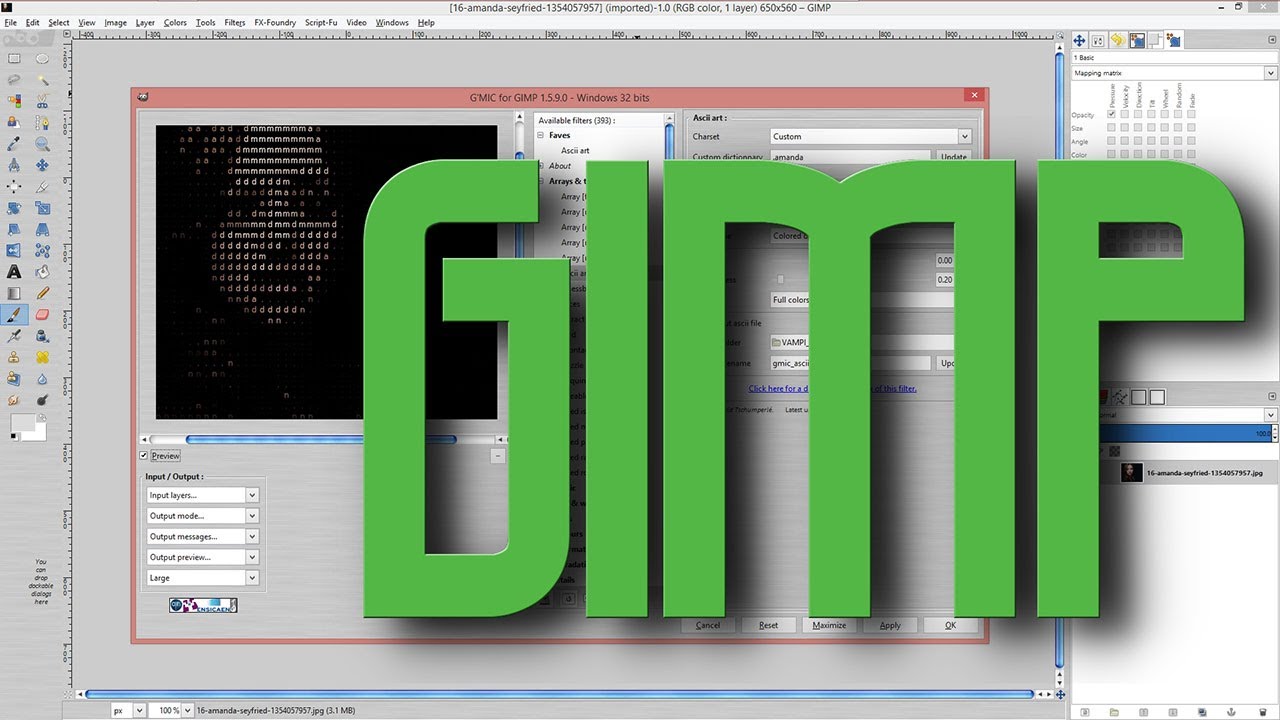Open the Filters menu
The width and height of the screenshot is (1280, 720).
click(x=235, y=22)
